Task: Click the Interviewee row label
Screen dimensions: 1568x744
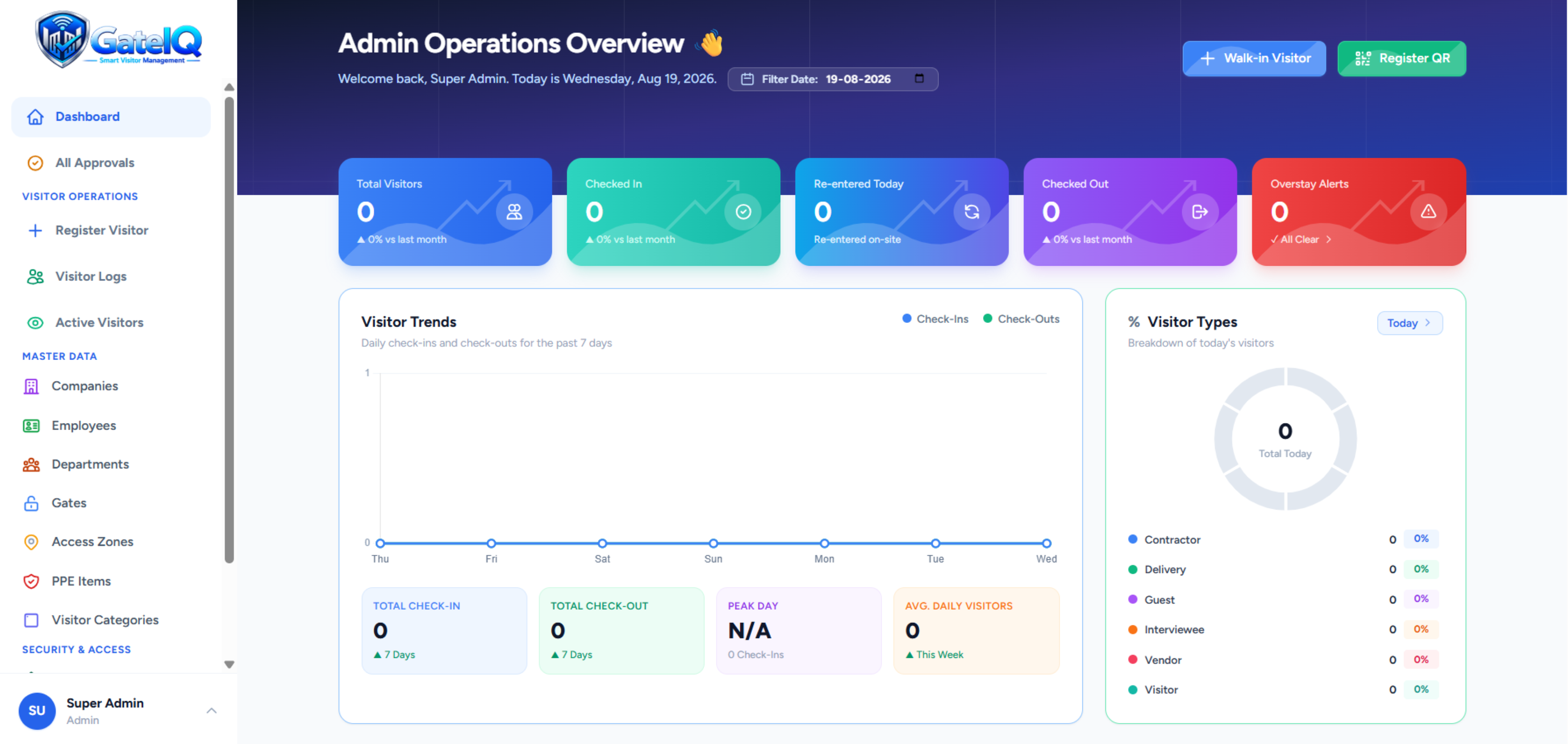Action: [x=1174, y=629]
